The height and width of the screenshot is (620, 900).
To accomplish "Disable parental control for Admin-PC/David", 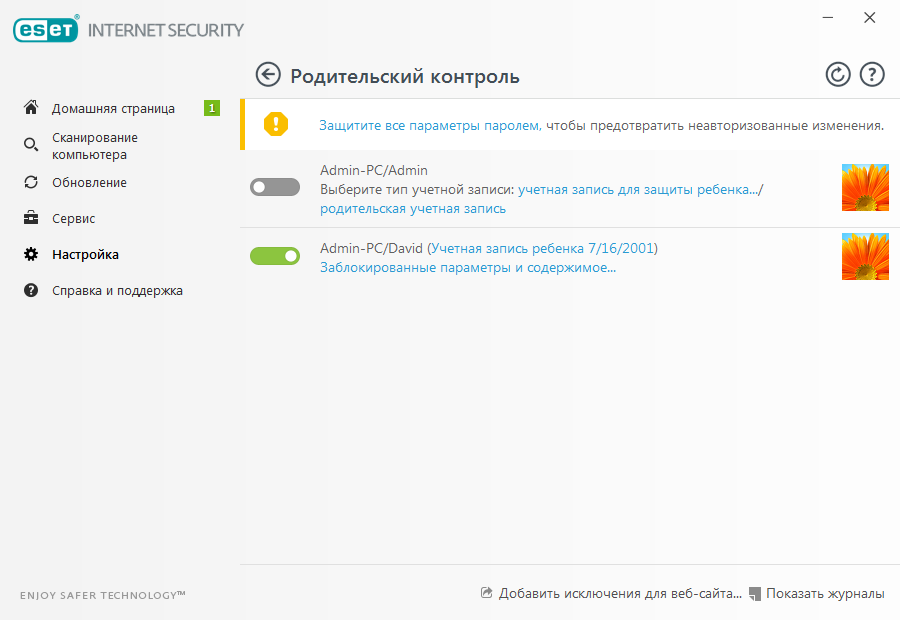I will (275, 256).
